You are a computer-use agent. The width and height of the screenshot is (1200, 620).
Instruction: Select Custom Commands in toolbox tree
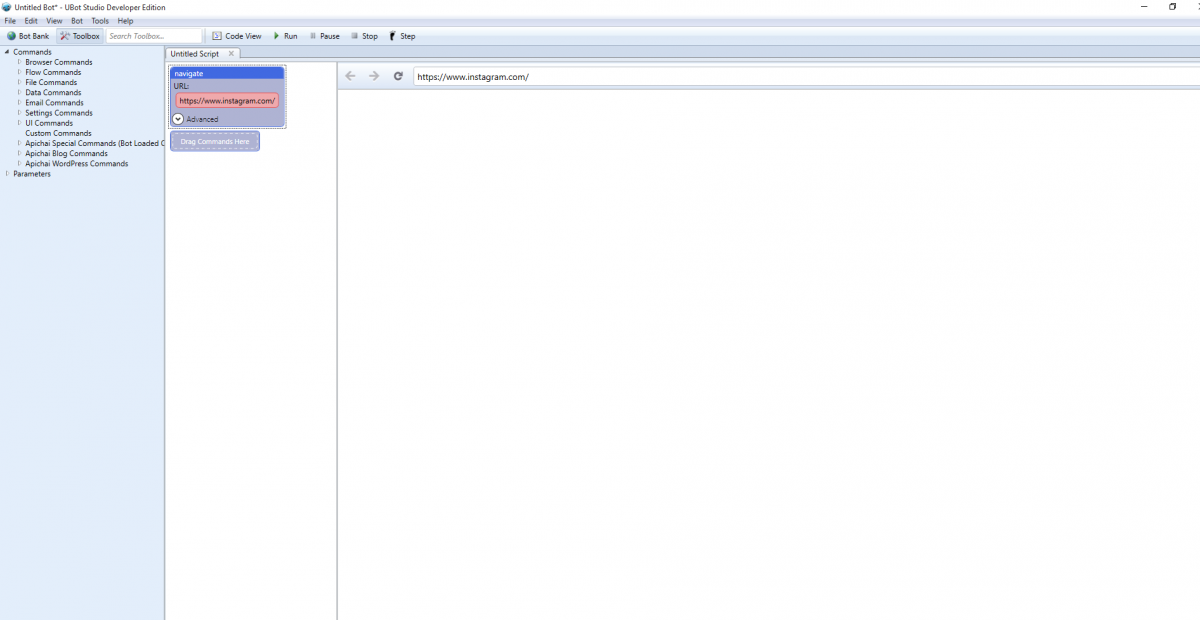[58, 133]
